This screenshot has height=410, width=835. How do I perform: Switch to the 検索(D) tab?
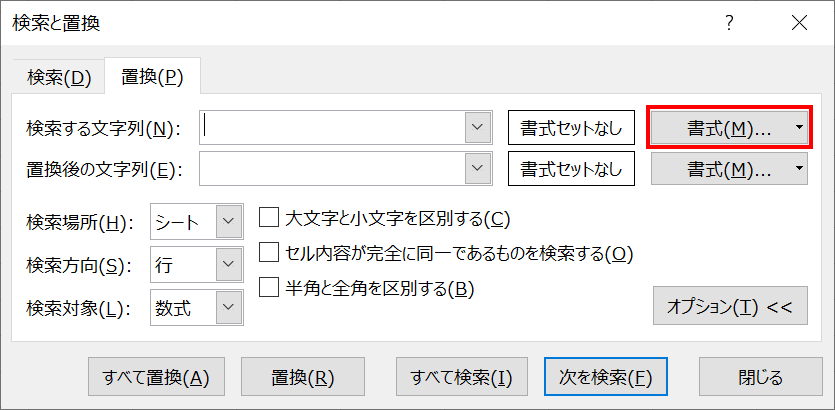click(x=60, y=77)
